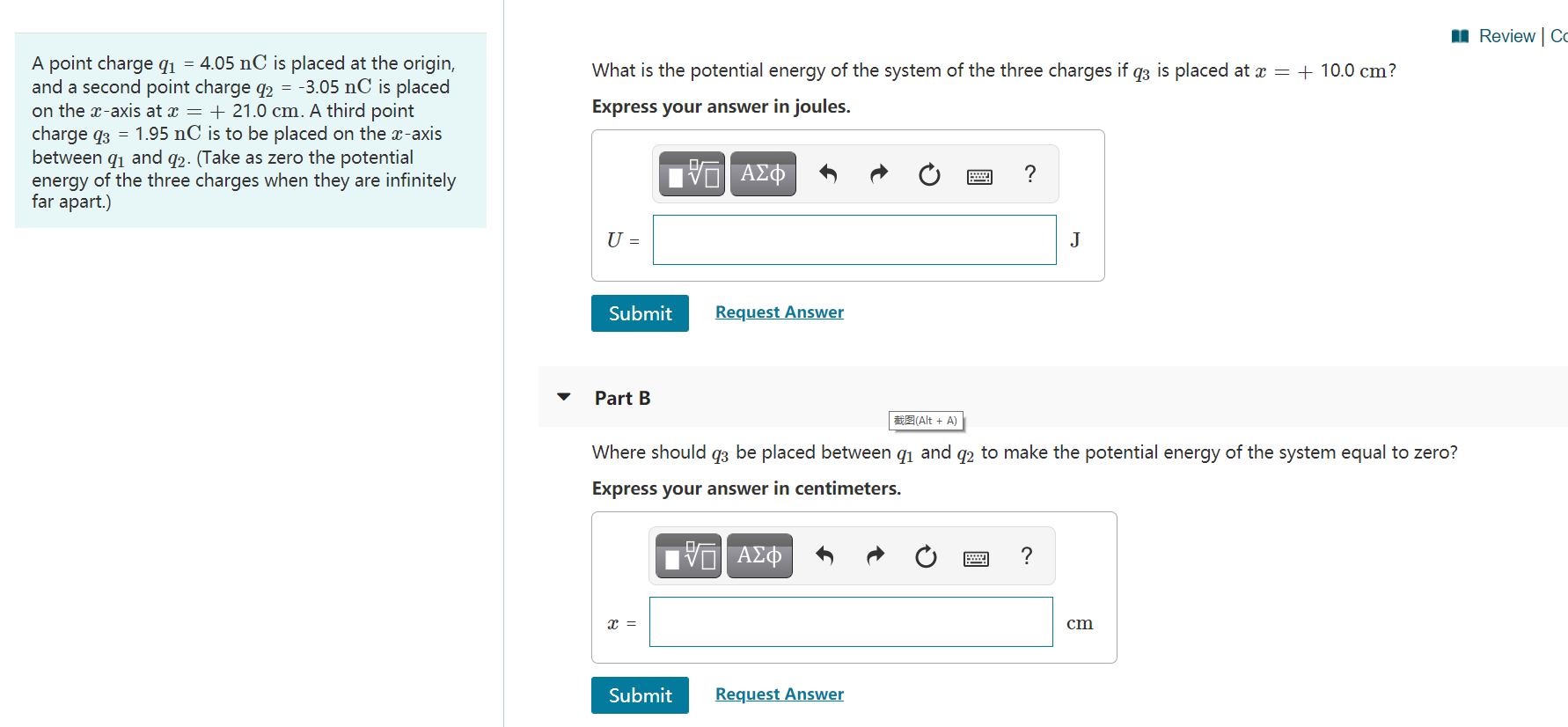Undo the last entry in Part A answer box
Viewport: 1568px width, 727px height.
tap(826, 174)
